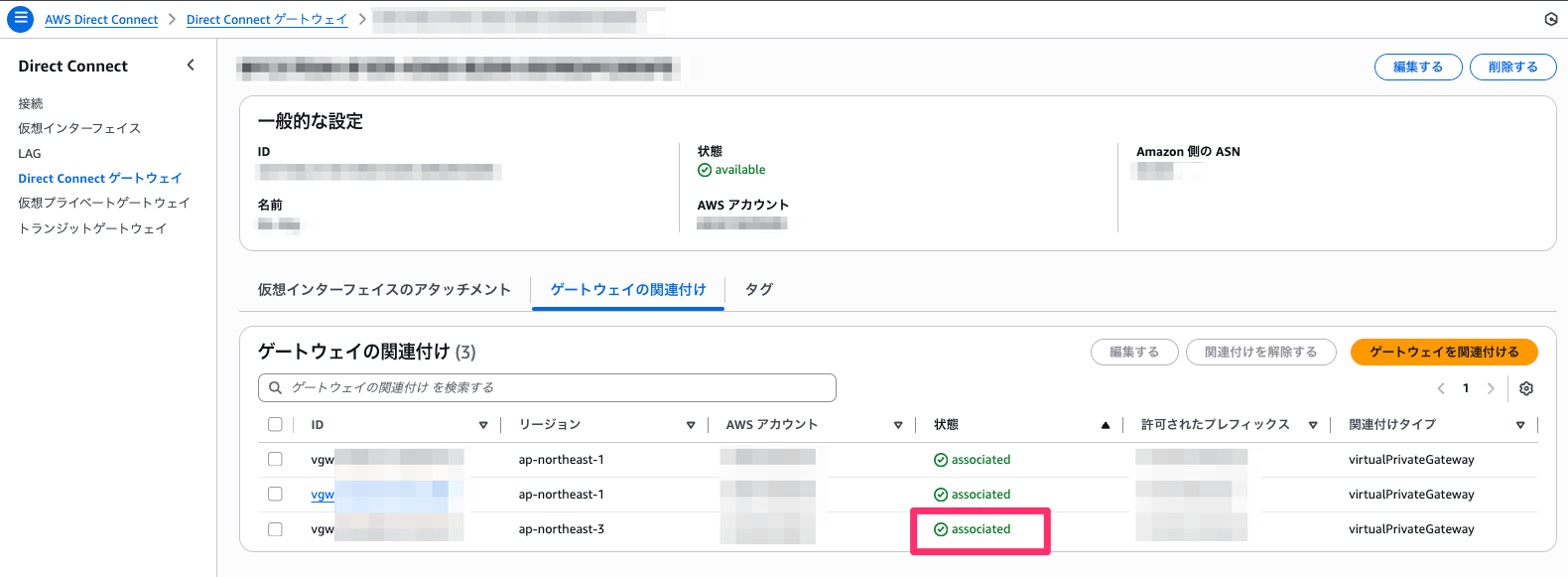Click the 一般的な設定 heading
The image size is (1568, 577).
(311, 121)
